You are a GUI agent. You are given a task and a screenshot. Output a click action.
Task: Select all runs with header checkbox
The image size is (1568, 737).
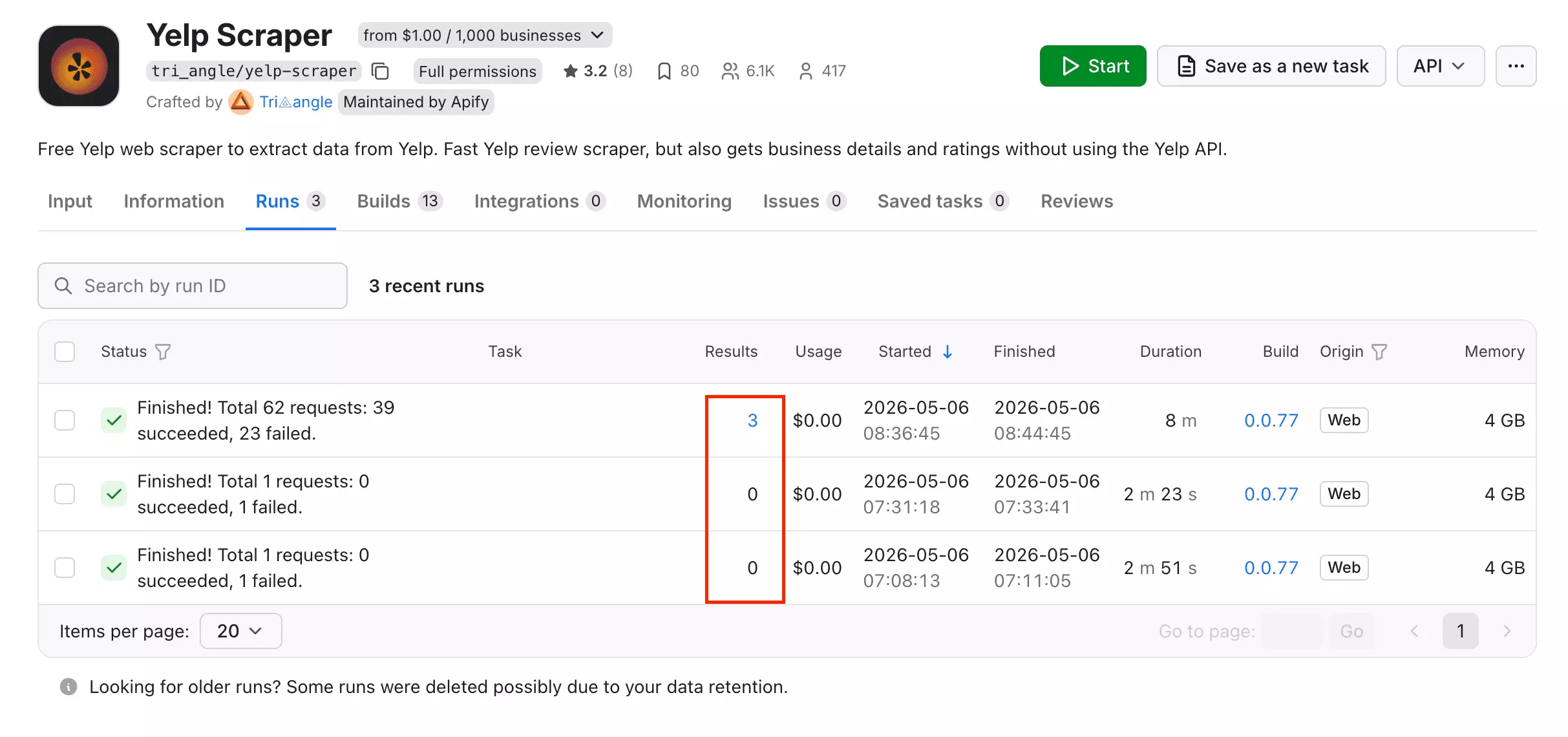pyautogui.click(x=65, y=352)
